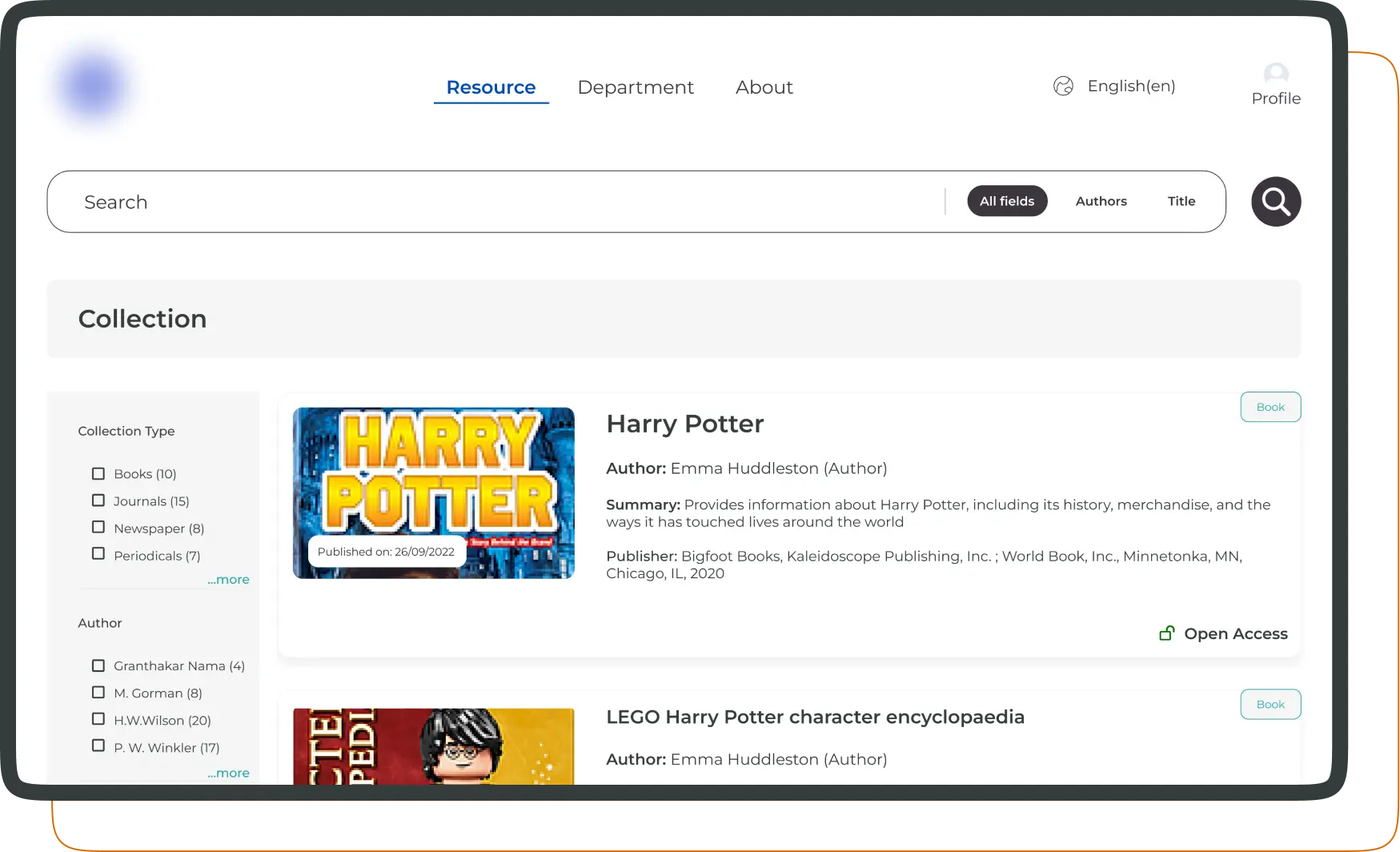Check the Periodicals (7) filter
Viewport: 1400px width, 852px height.
pyautogui.click(x=98, y=553)
